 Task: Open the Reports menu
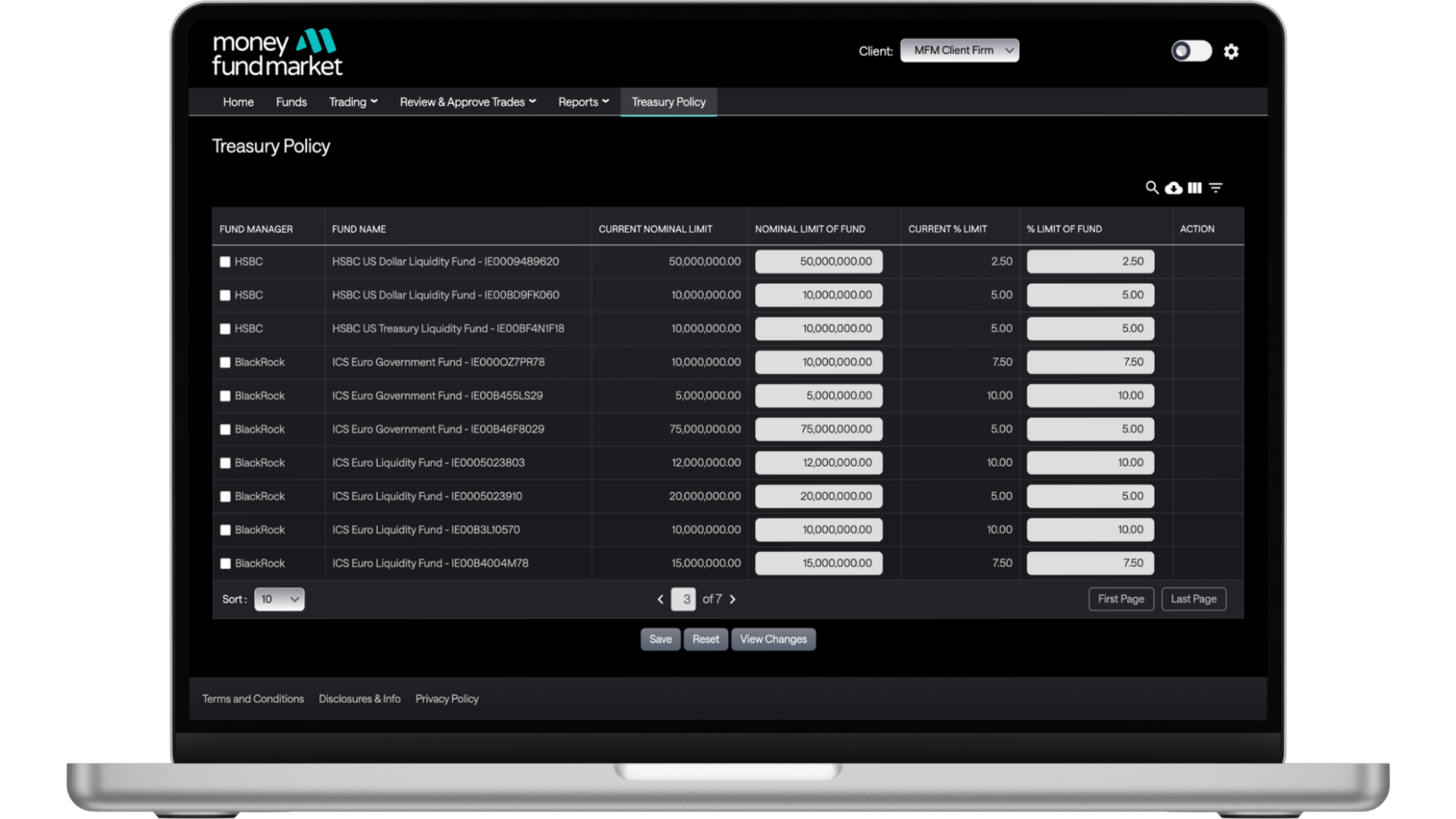[583, 102]
